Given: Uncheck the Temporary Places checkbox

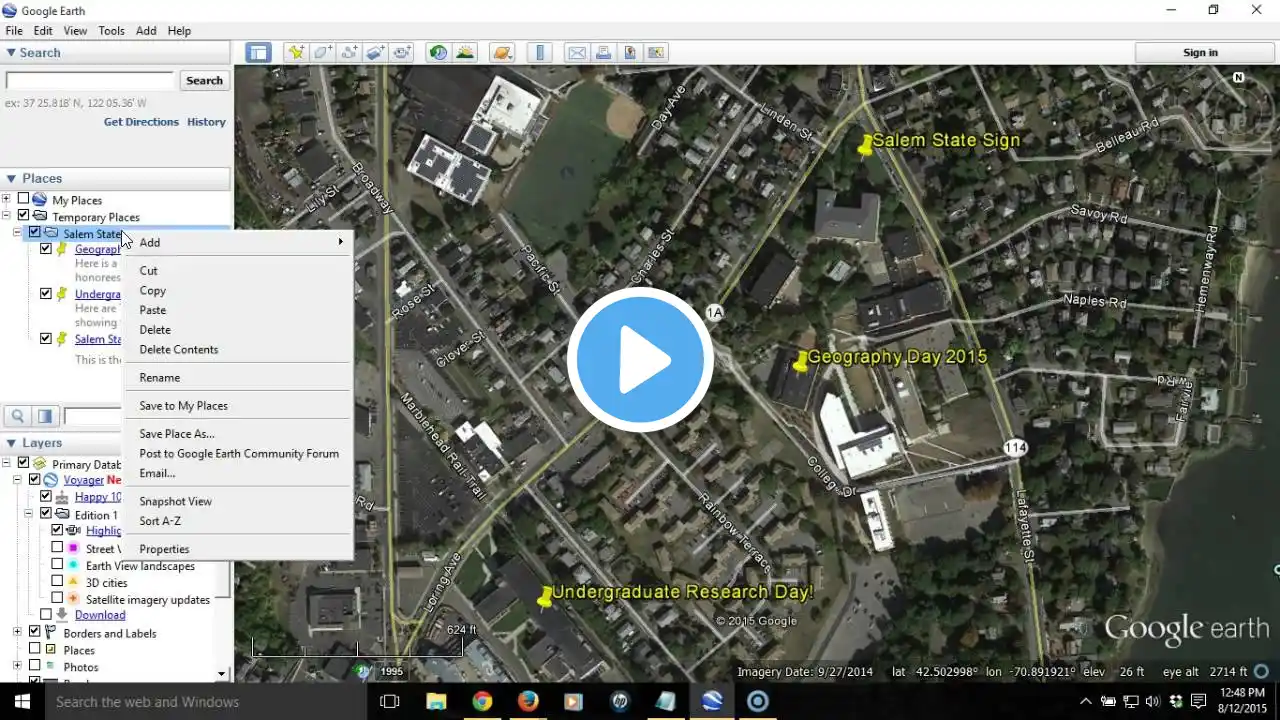Looking at the screenshot, I should click(x=23, y=216).
